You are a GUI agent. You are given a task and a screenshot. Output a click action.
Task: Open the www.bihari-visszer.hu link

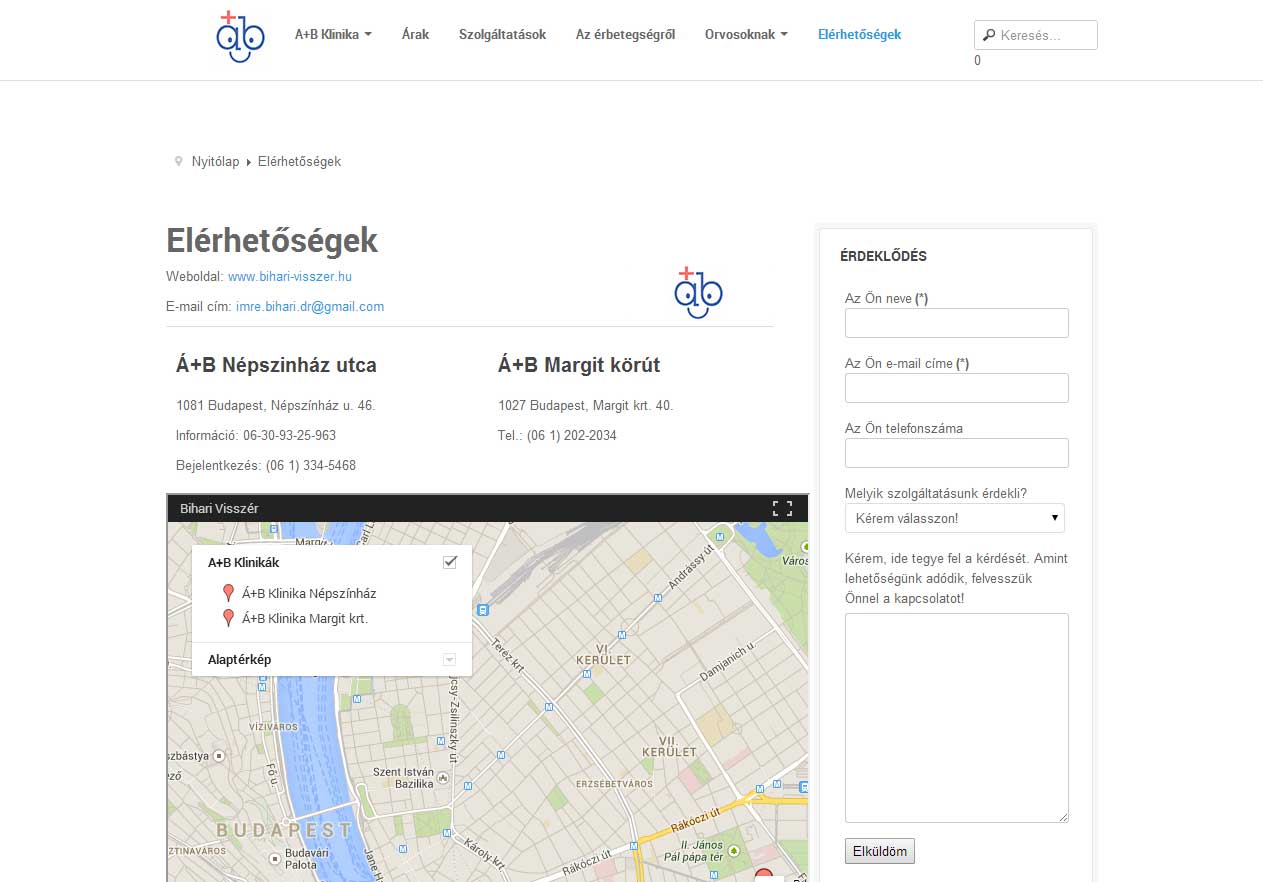pyautogui.click(x=289, y=276)
